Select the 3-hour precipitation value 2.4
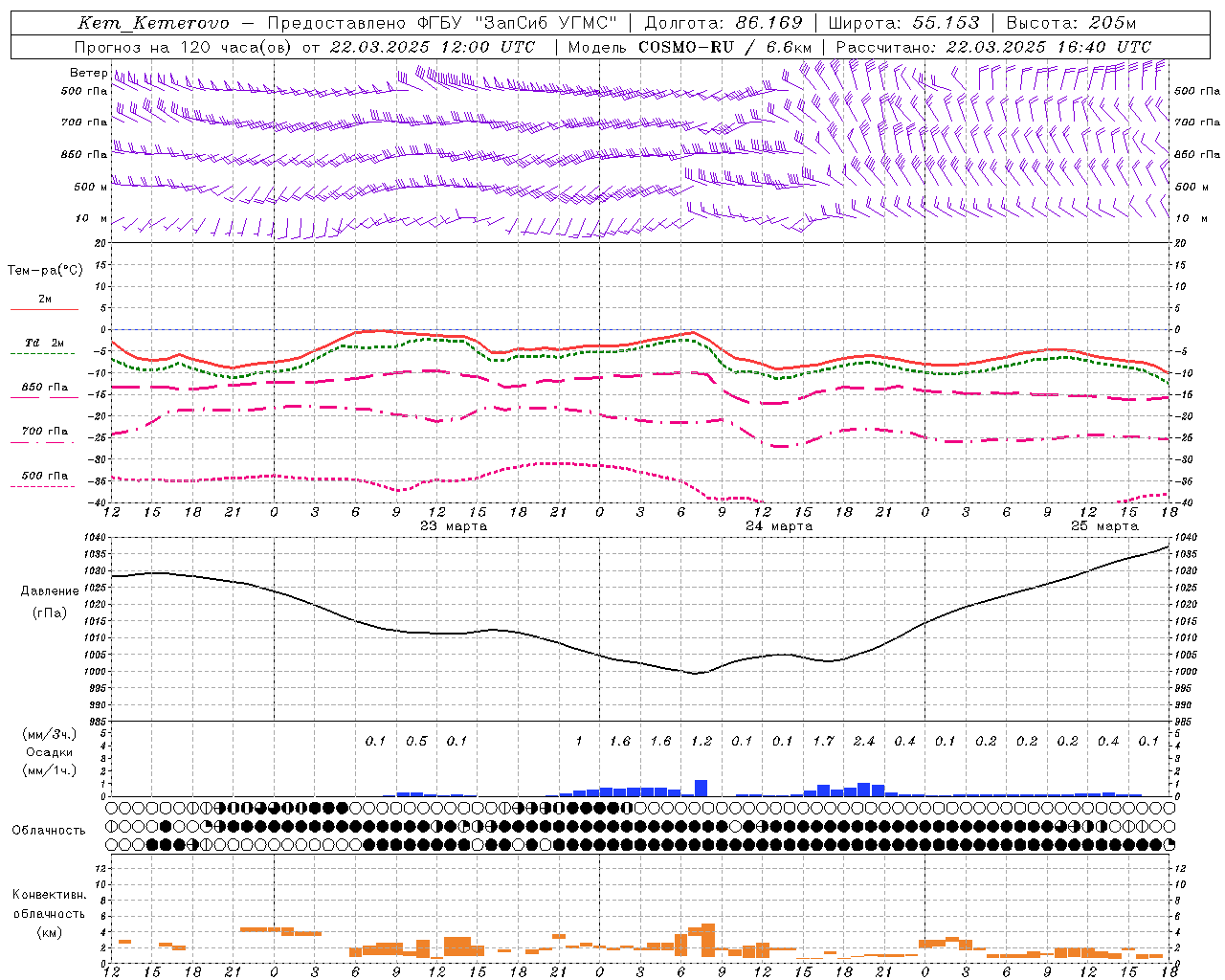 click(864, 741)
